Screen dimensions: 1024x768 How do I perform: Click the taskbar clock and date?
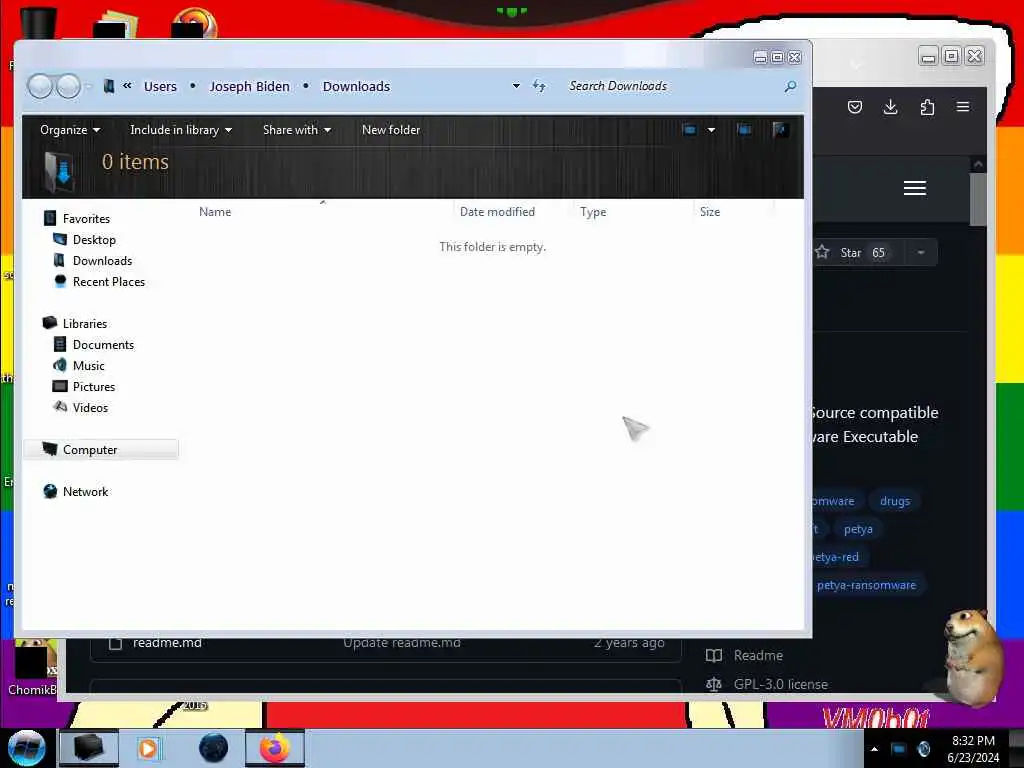(973, 749)
